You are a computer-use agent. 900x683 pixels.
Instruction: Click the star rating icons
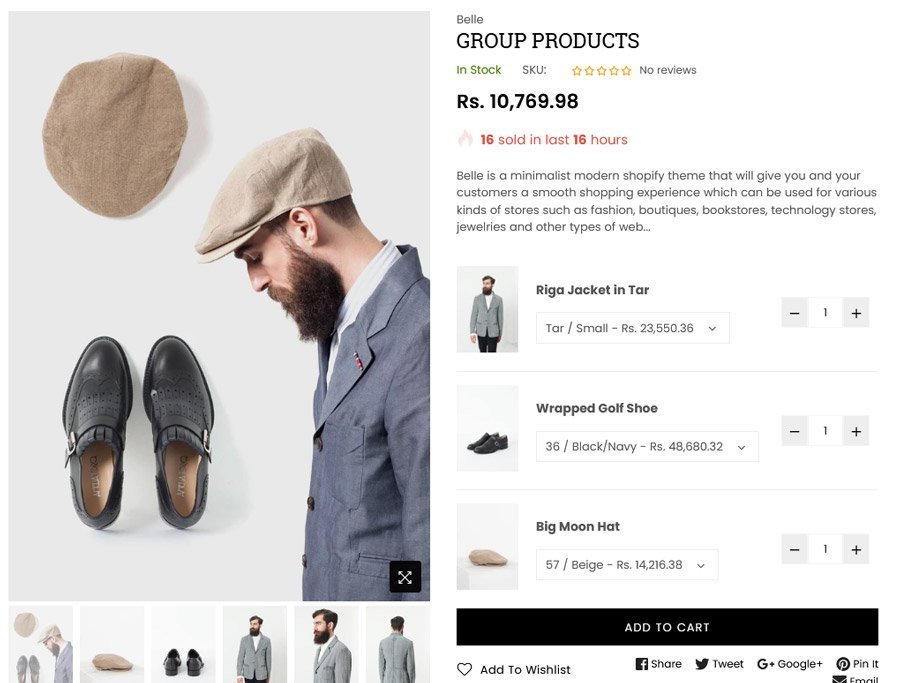pyautogui.click(x=601, y=71)
